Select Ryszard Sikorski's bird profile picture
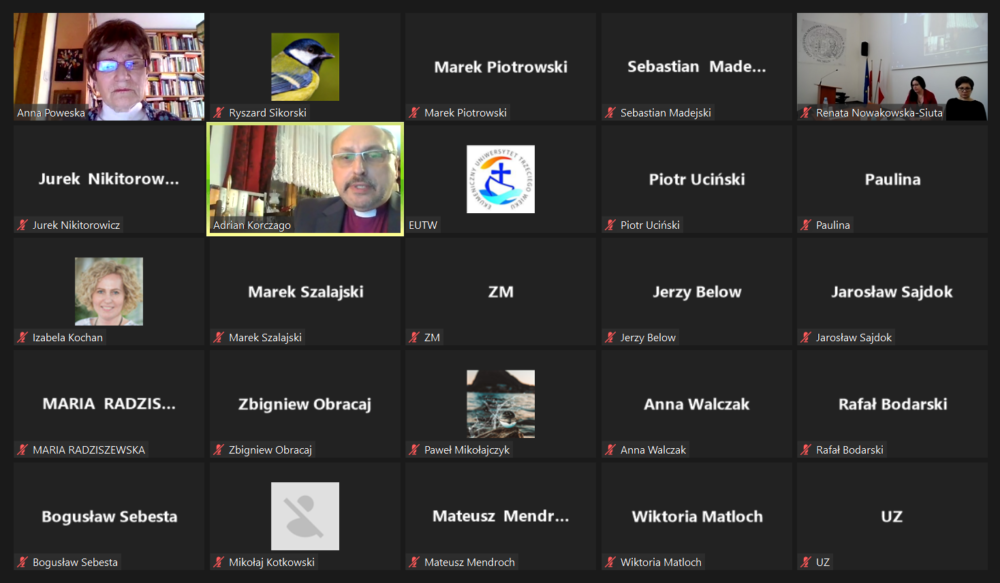The height and width of the screenshot is (583, 1000). [x=305, y=67]
